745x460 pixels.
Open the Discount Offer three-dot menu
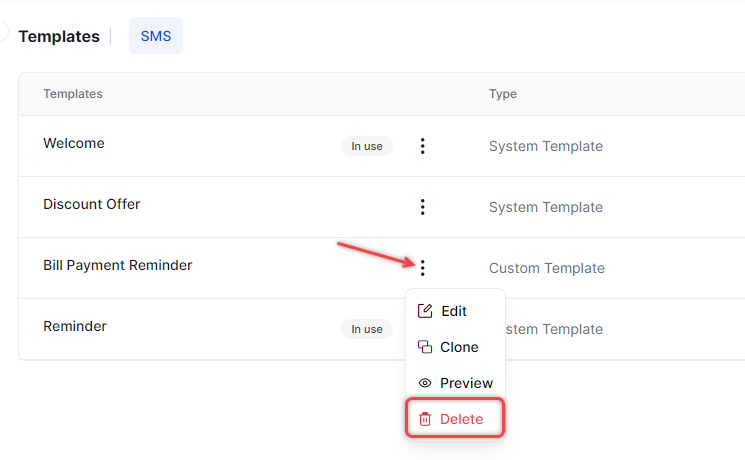point(422,207)
